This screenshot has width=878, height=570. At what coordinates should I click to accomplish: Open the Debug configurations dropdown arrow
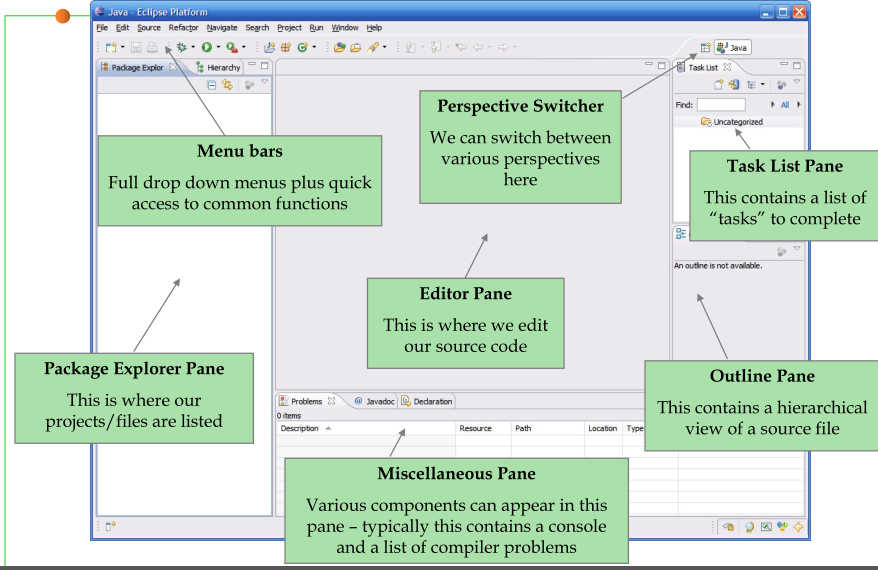193,47
